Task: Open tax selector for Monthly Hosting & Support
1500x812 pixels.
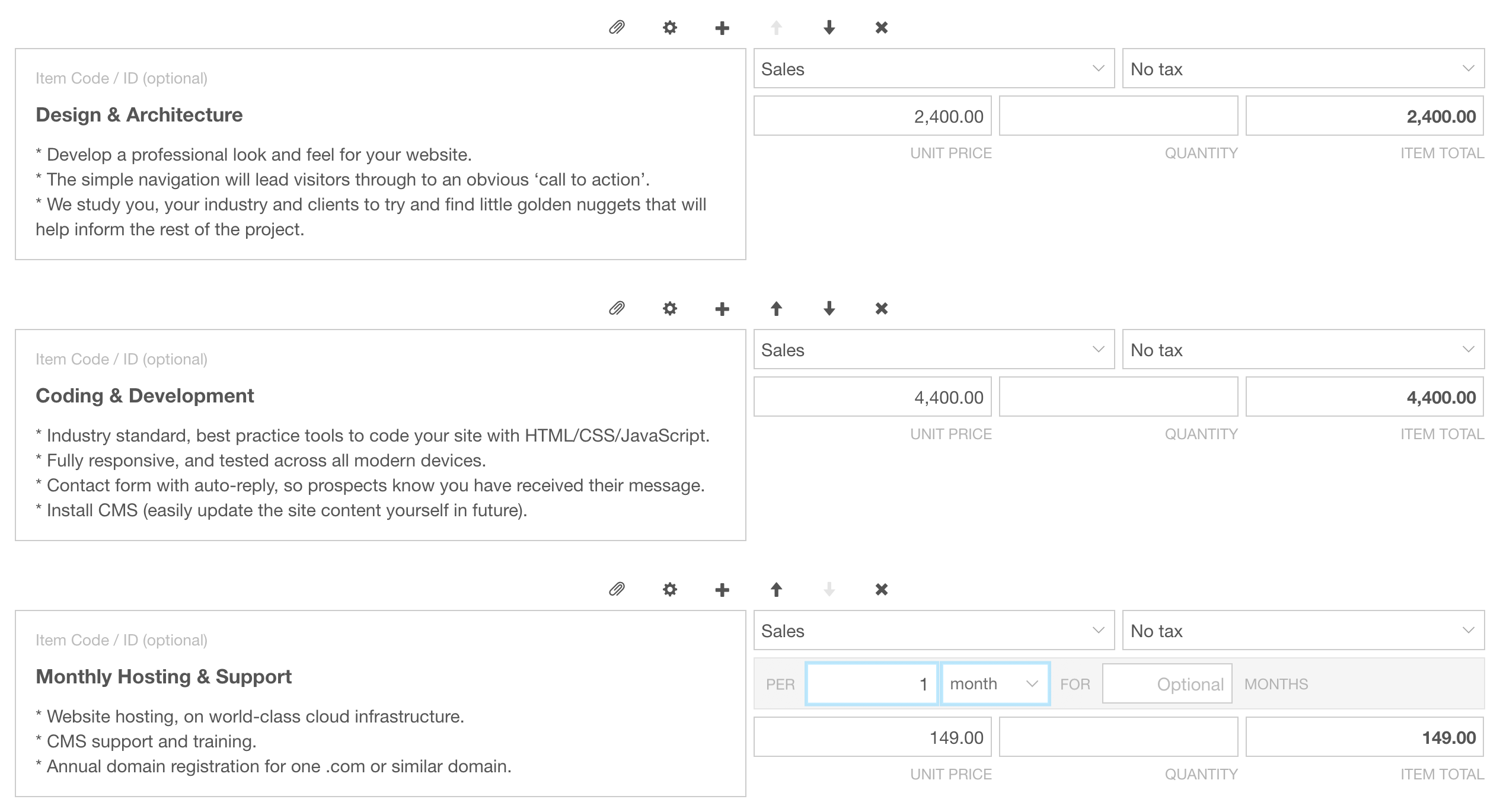Action: tap(1302, 631)
